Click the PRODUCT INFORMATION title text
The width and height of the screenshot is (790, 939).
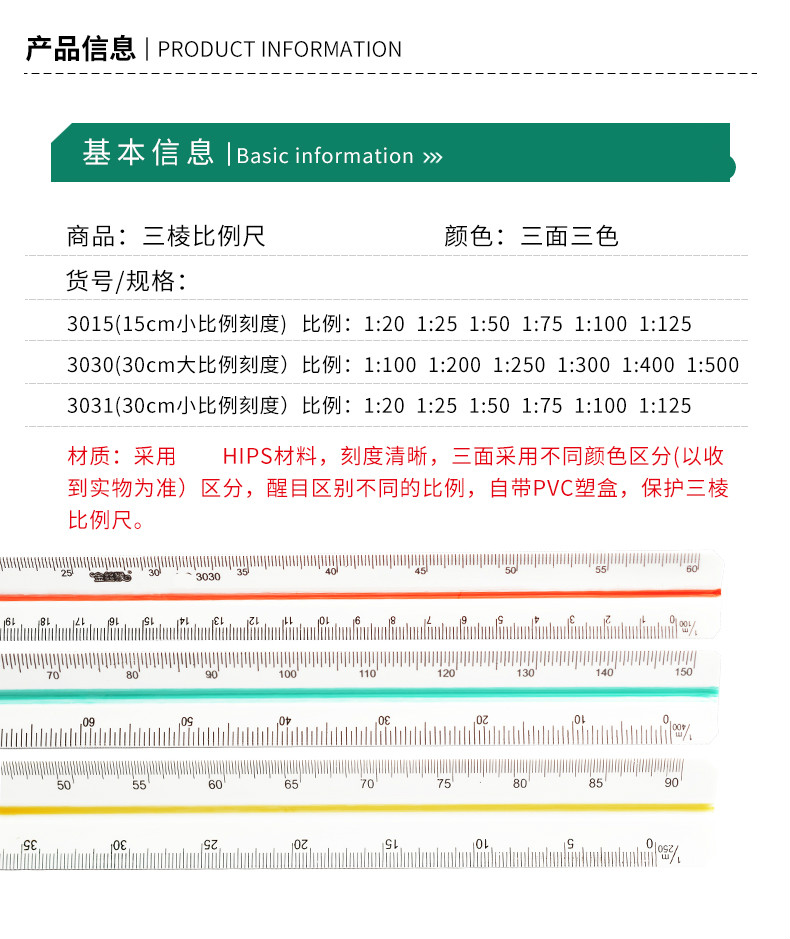(x=280, y=49)
